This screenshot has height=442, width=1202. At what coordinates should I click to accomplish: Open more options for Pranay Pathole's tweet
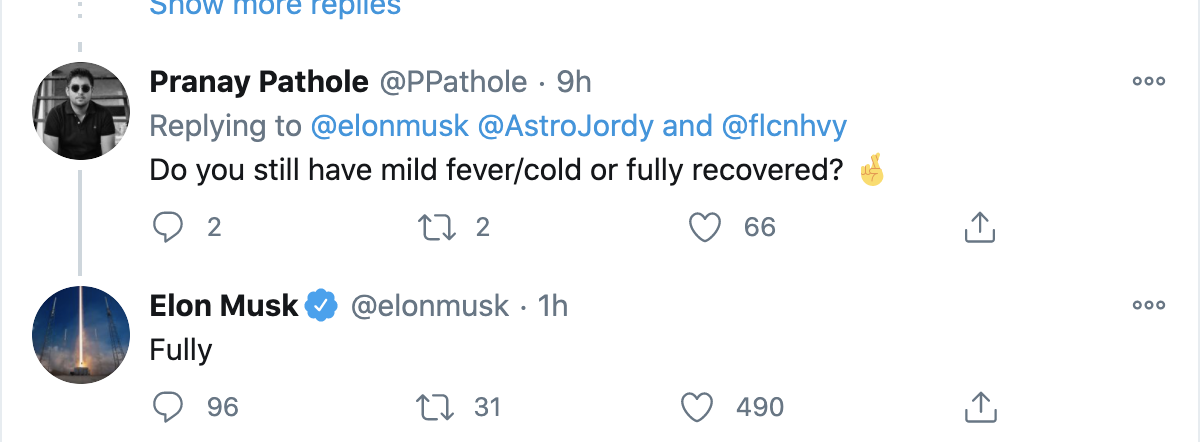(1148, 82)
